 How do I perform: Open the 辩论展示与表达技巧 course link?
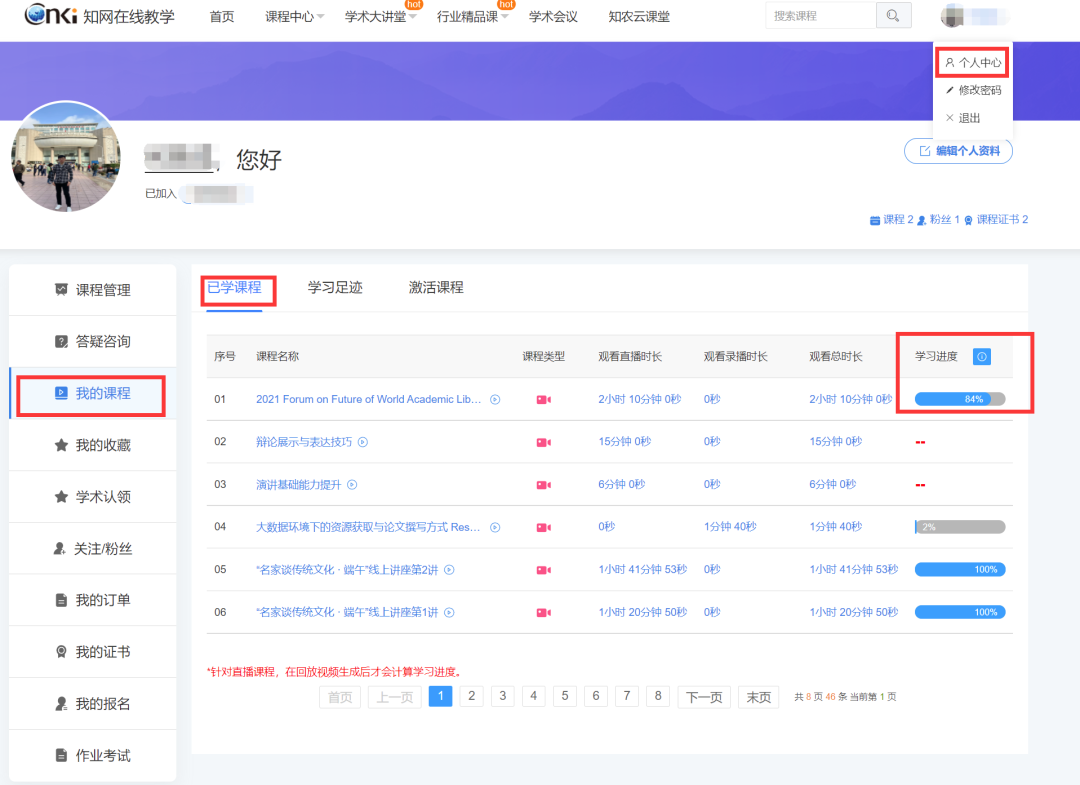coord(304,442)
